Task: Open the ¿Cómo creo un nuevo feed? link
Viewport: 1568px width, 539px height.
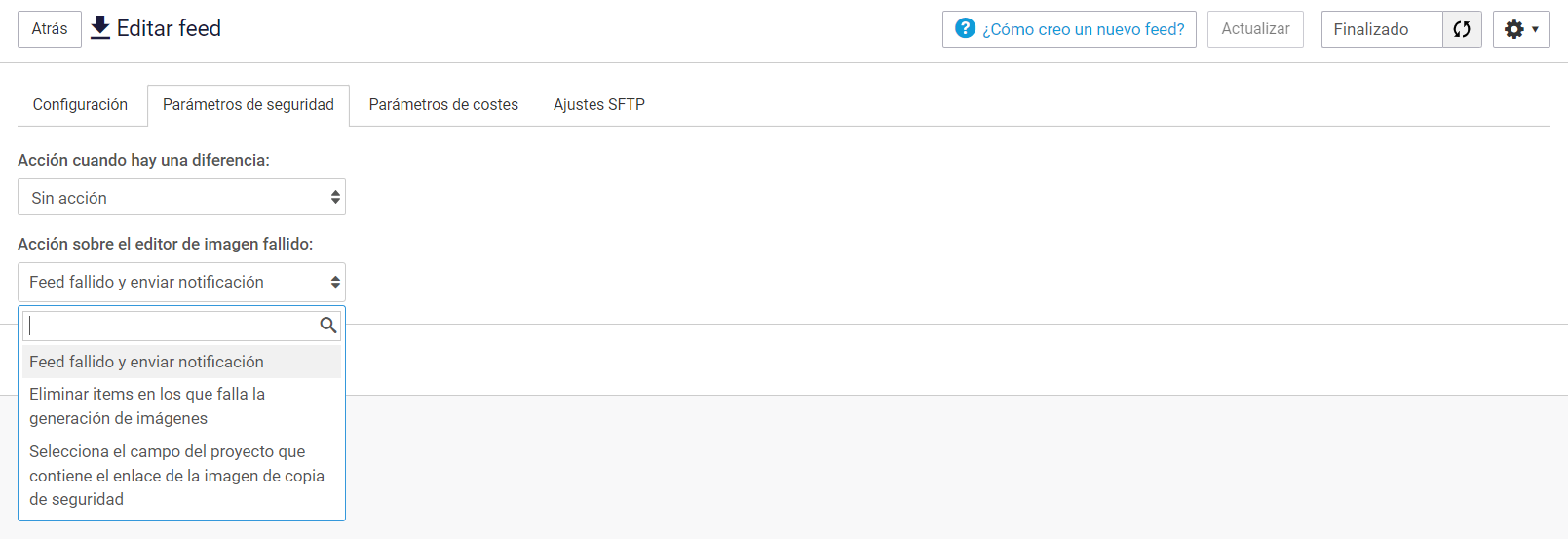Action: coord(1069,29)
